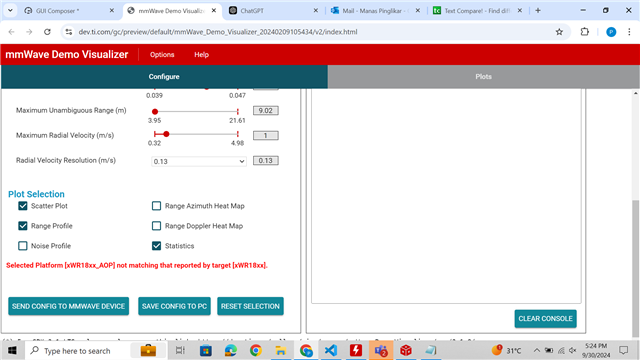The image size is (640, 360).
Task: Open the tab search dropdown arrow
Action: click(10, 11)
